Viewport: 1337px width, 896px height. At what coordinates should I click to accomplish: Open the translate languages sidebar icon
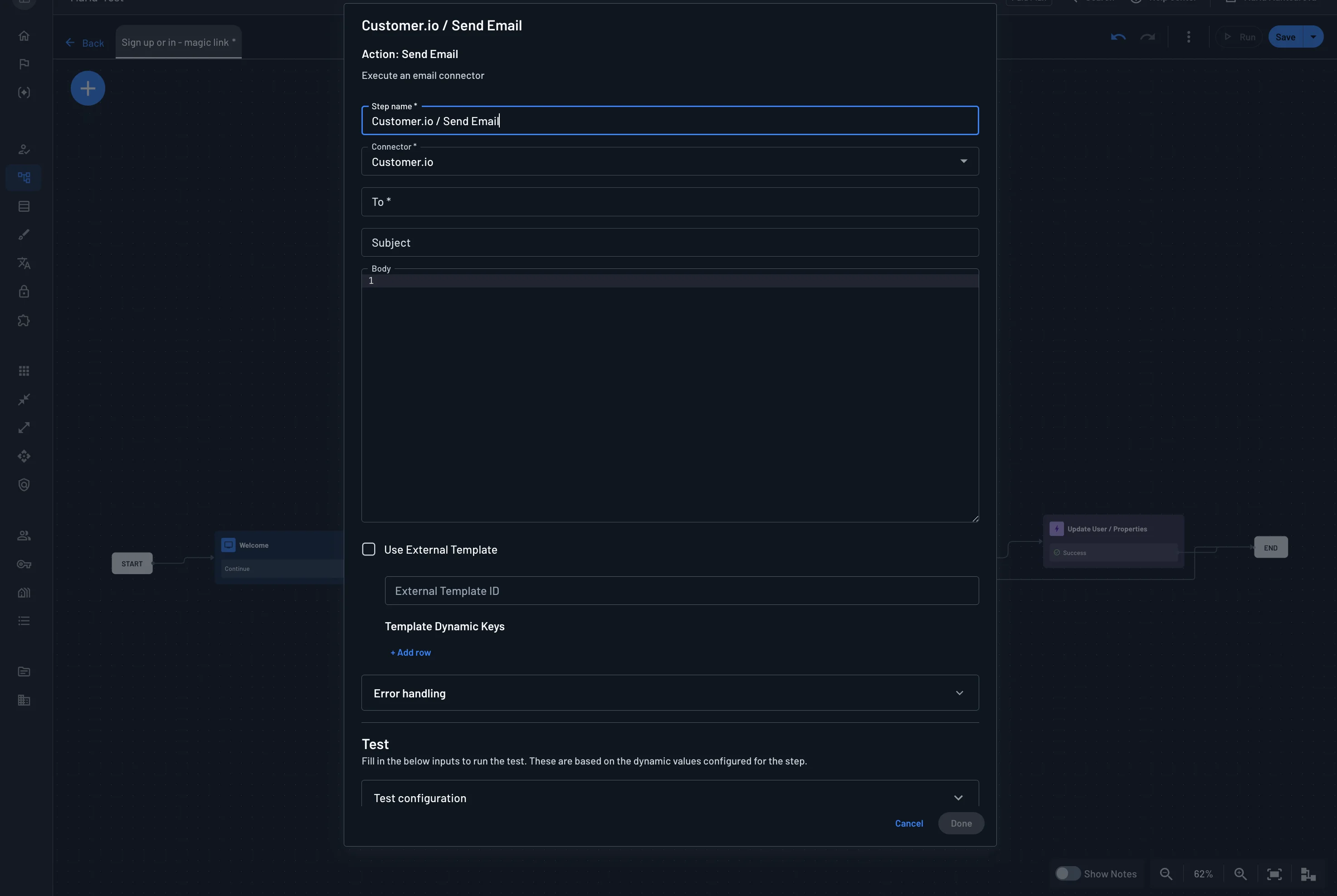point(24,263)
